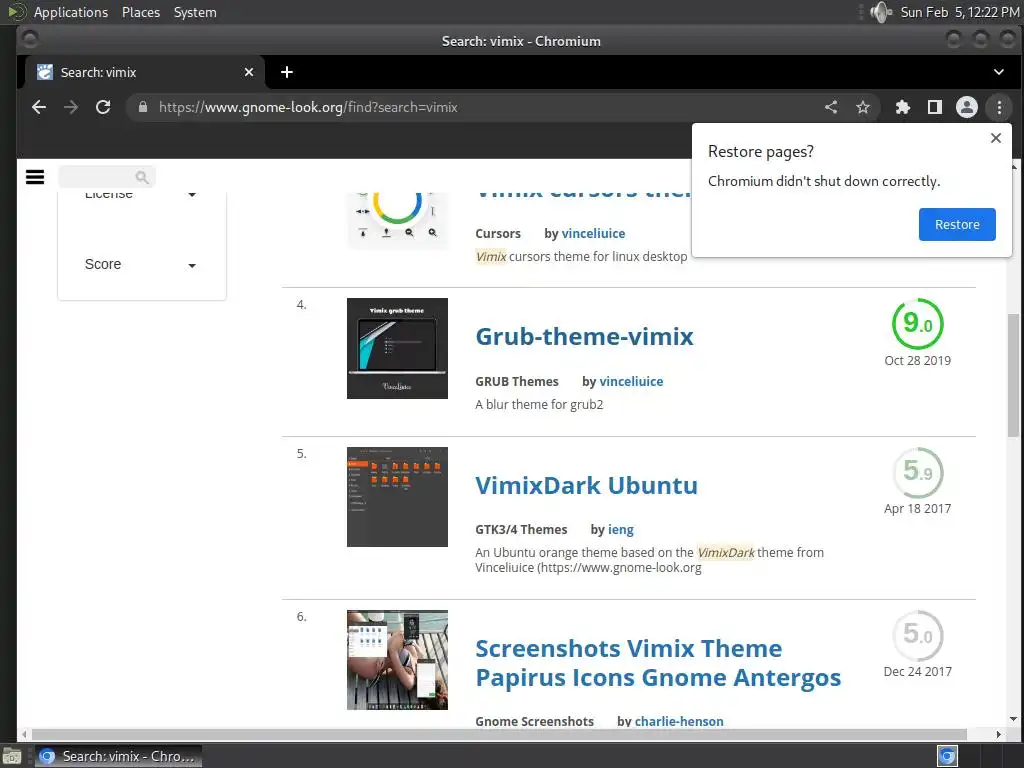Open the Extensions puzzle icon
Viewport: 1024px width, 768px height.
(x=903, y=107)
